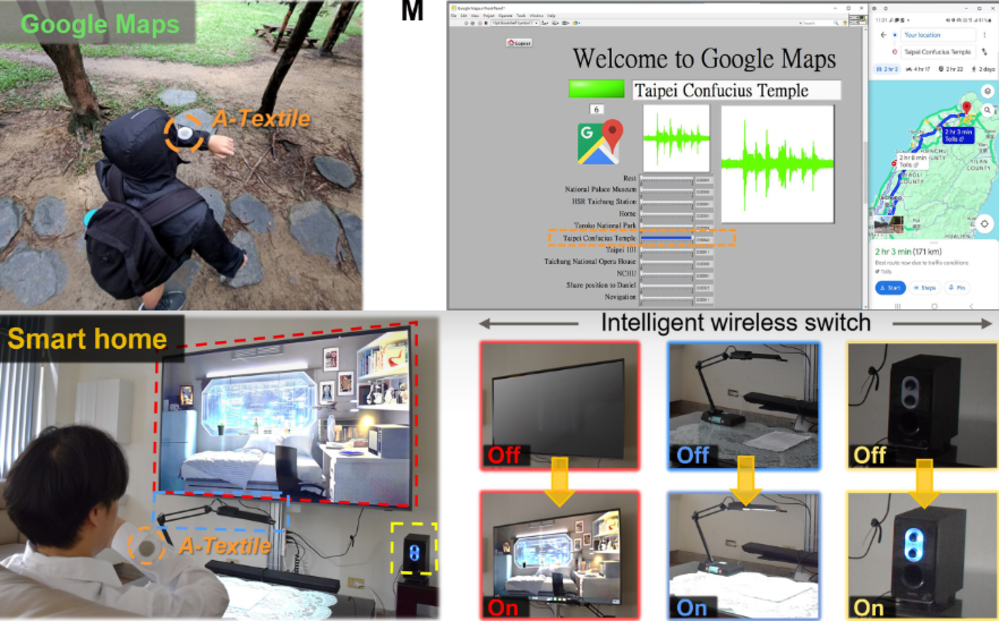
Task: Tap the Steps button
Action: click(923, 288)
